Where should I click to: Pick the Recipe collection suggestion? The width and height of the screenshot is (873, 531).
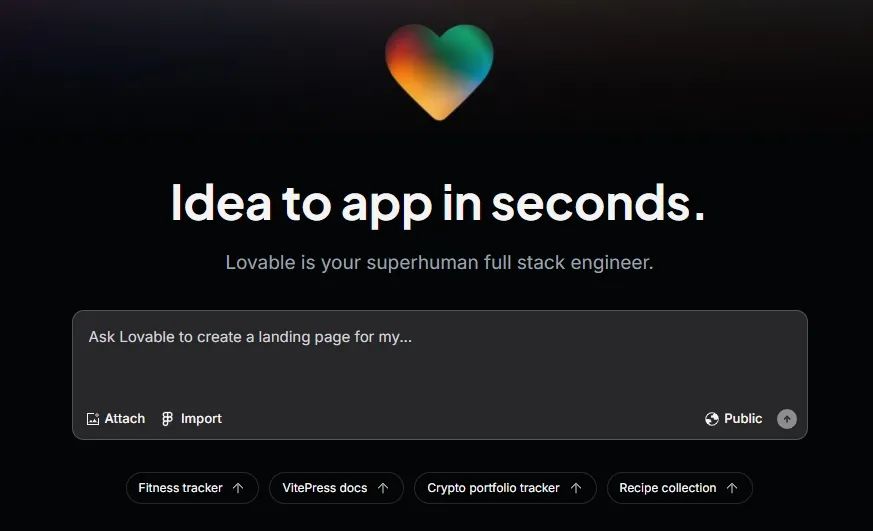(x=667, y=488)
